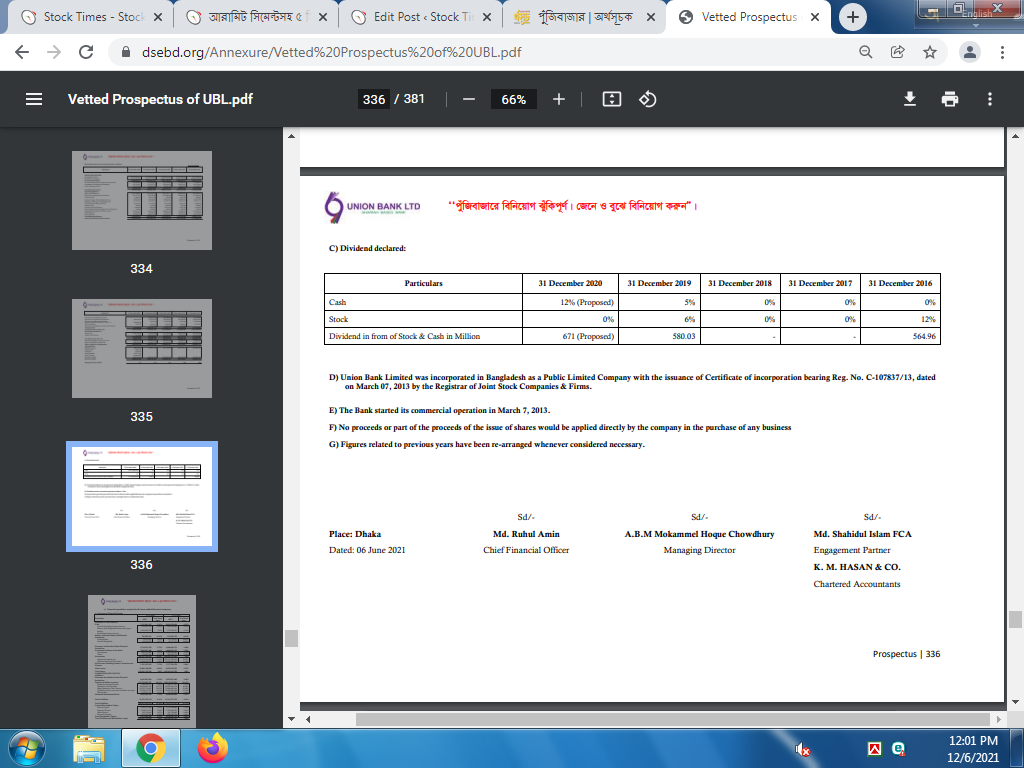The image size is (1024, 768).
Task: Download the PDF file
Action: point(910,99)
